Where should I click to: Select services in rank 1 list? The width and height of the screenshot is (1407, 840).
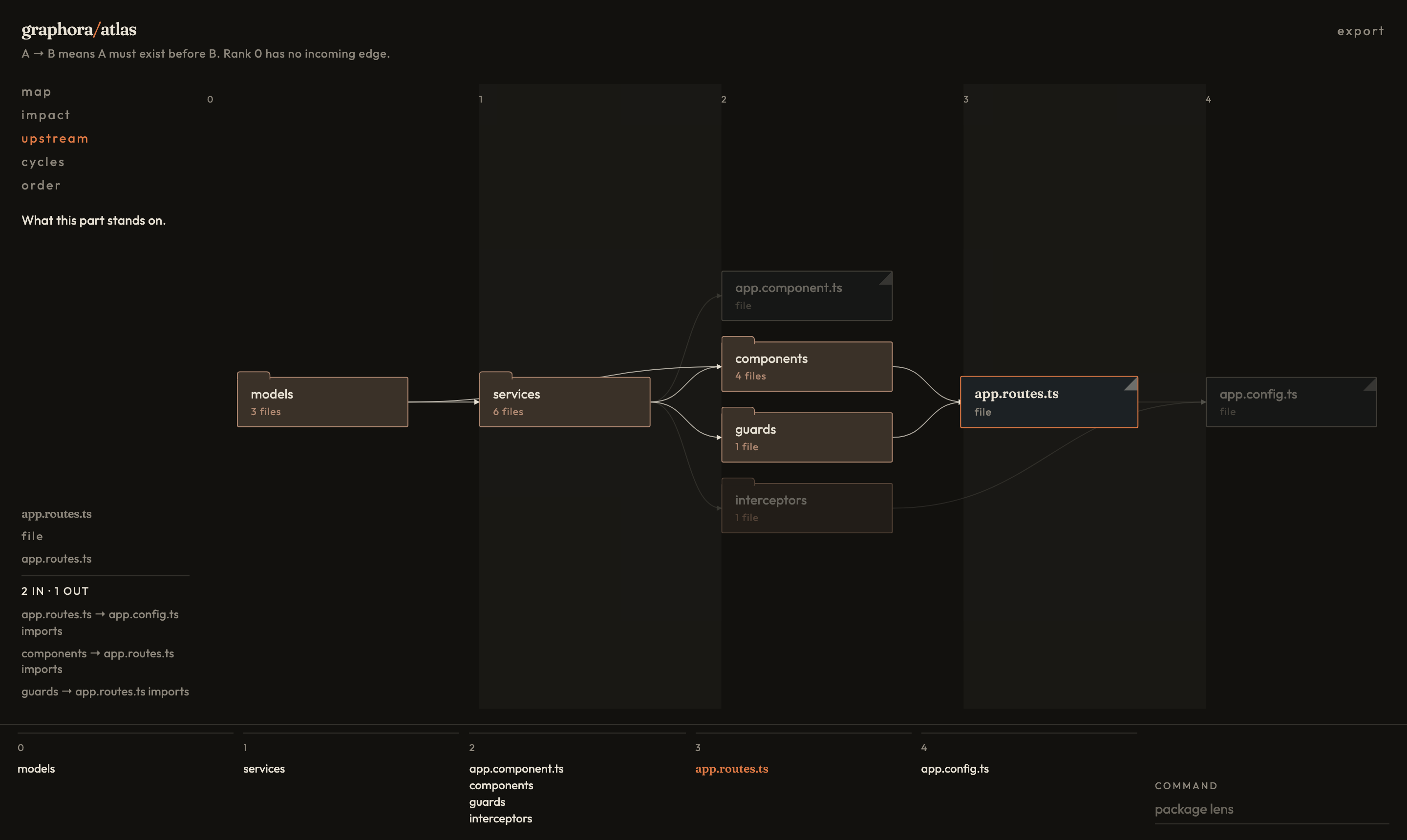[x=264, y=769]
